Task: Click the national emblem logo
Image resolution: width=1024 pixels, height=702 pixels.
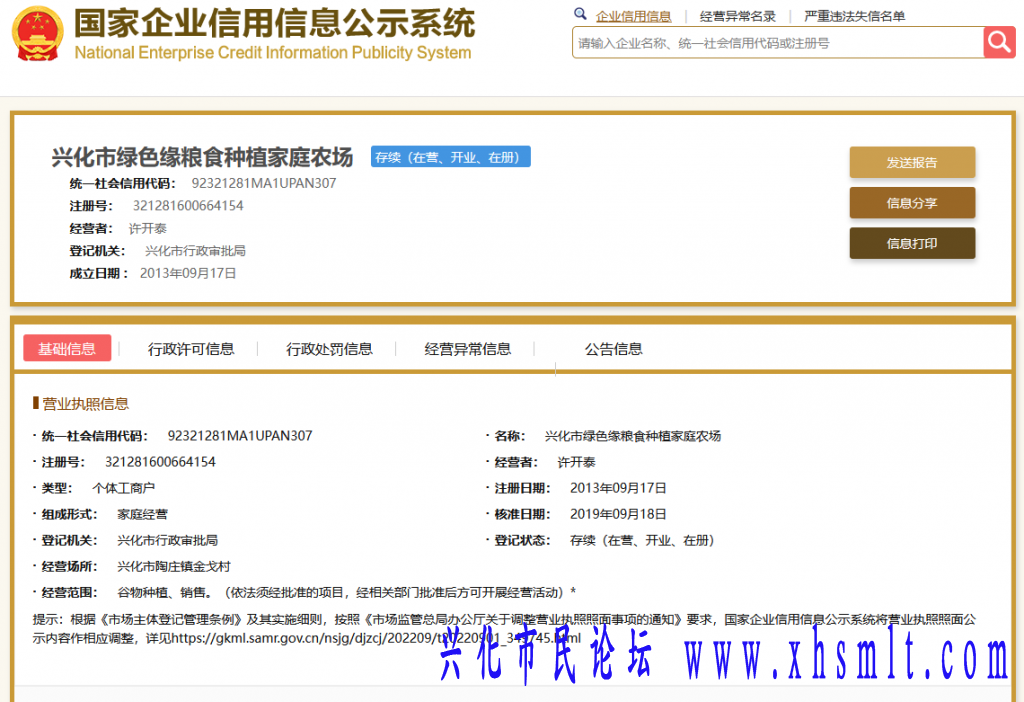Action: coord(38,33)
